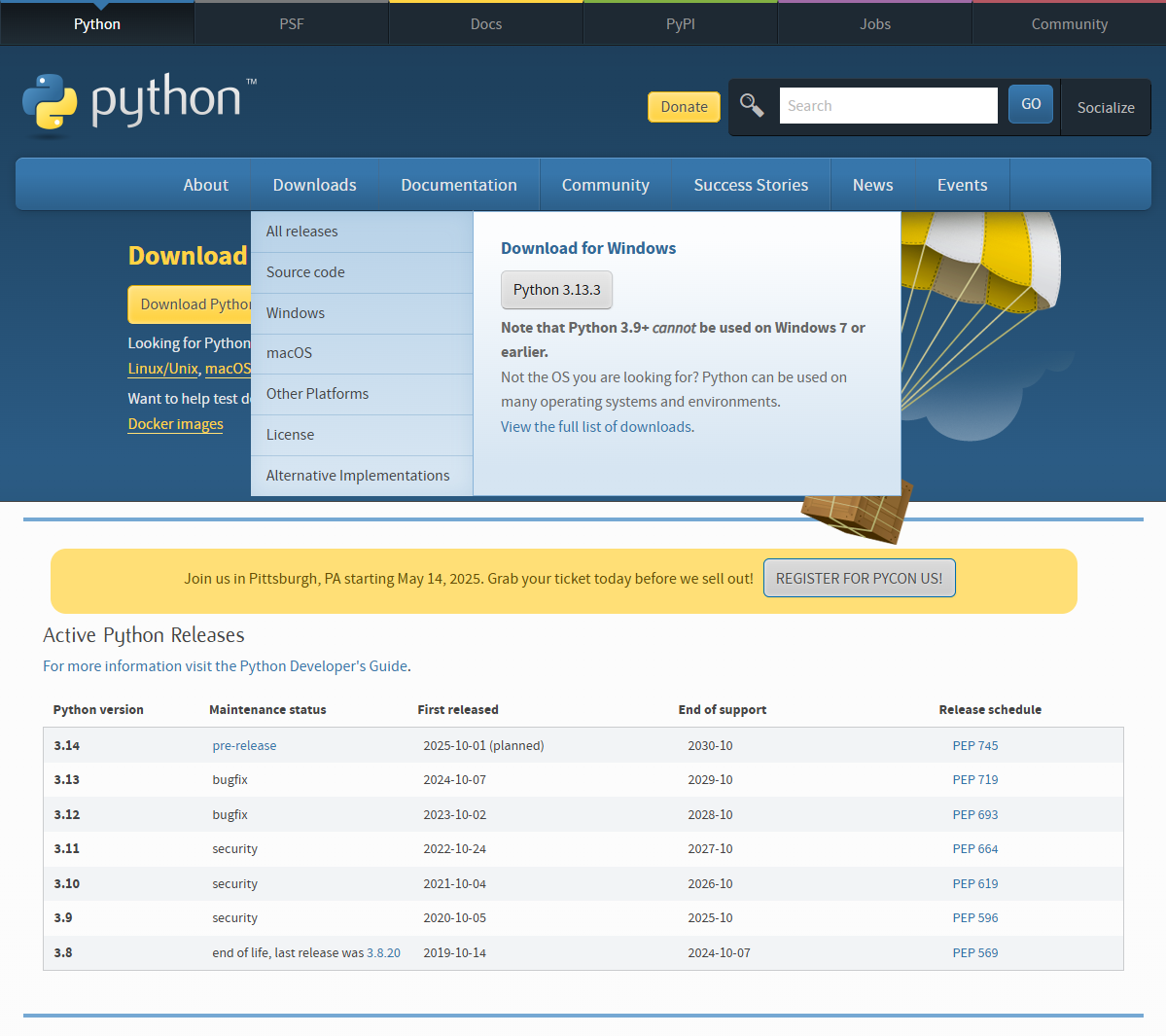Click the 3.8 version cell

(x=63, y=952)
